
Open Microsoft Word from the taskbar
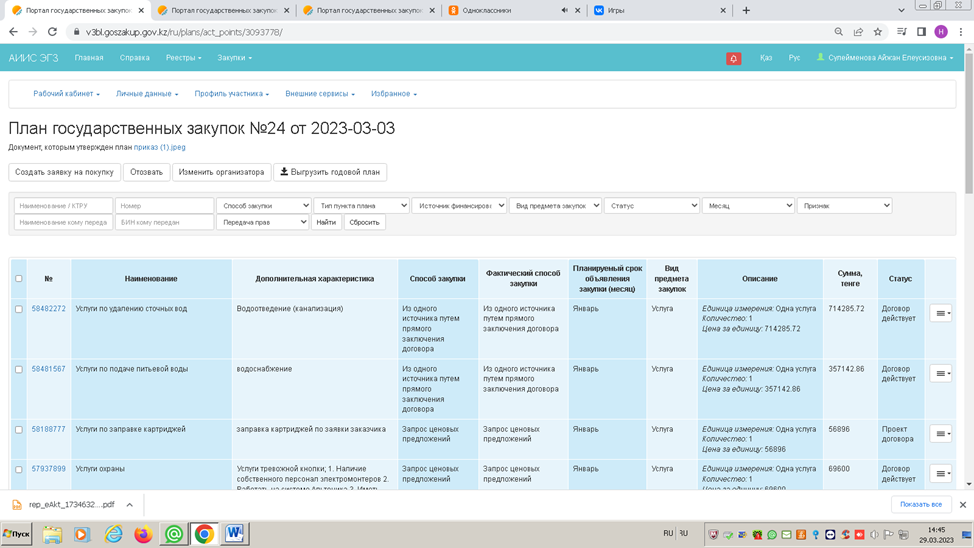pyautogui.click(x=235, y=534)
